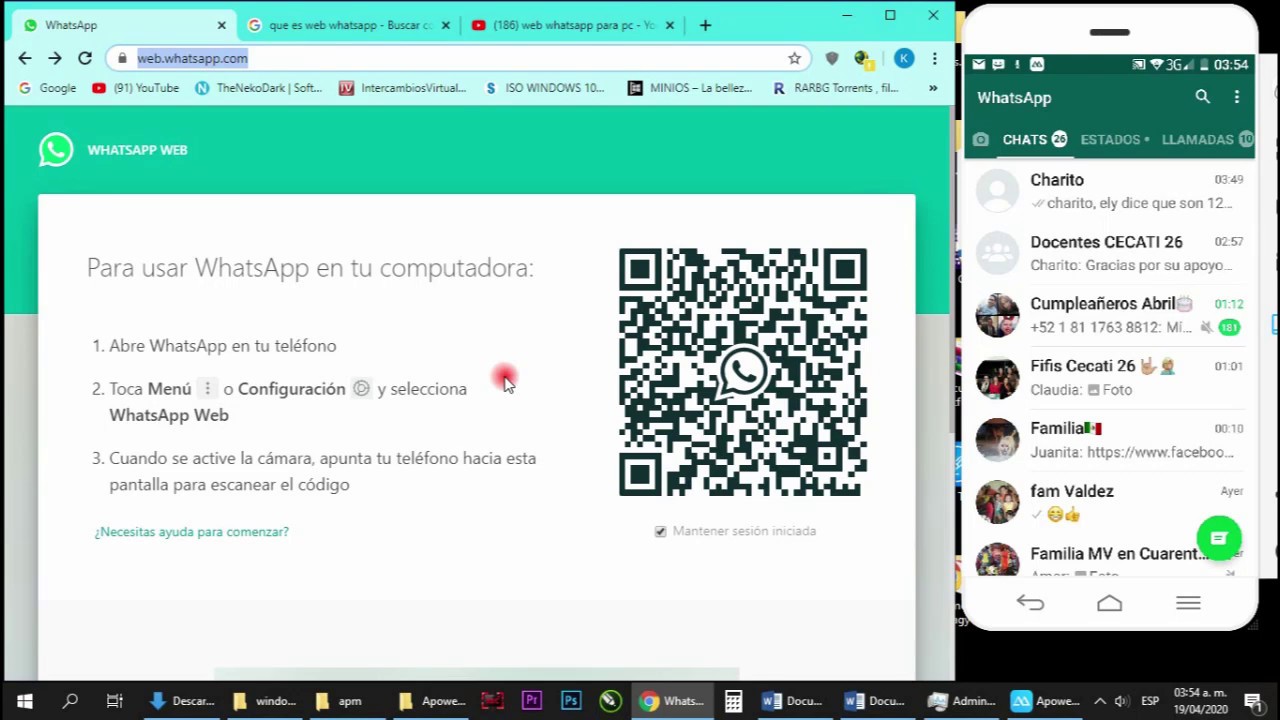
Task: Tap the Android home navigation button
Action: coord(1109,603)
